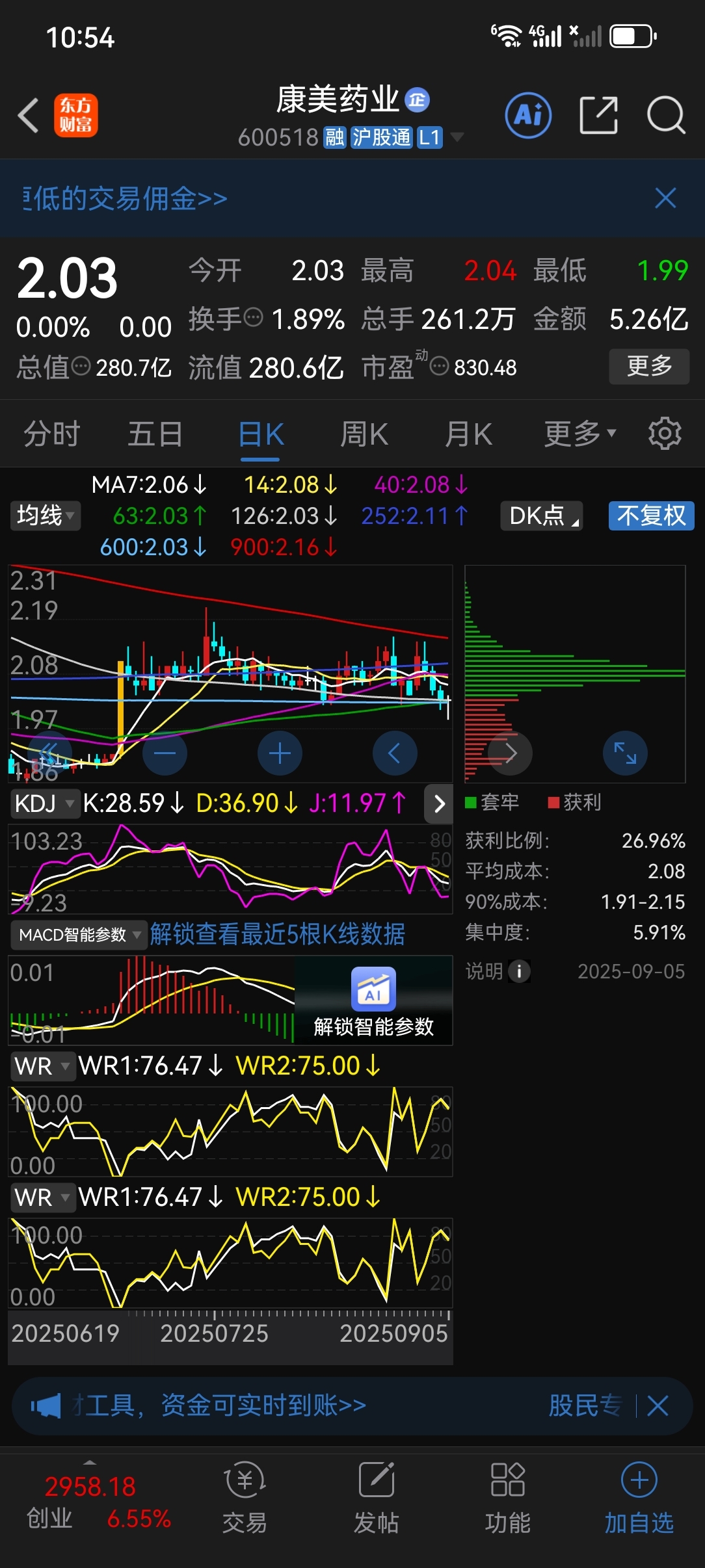Open the KDJ indicator dropdown
Image resolution: width=705 pixels, height=1568 pixels.
pos(44,804)
